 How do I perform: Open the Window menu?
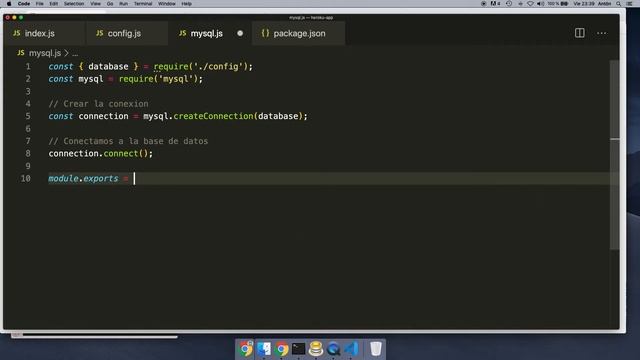coord(167,4)
